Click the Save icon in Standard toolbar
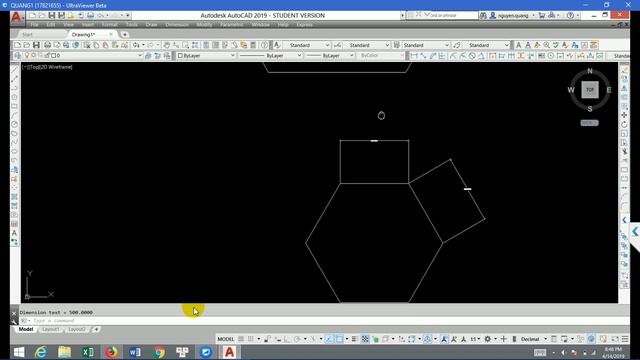 pos(36,45)
